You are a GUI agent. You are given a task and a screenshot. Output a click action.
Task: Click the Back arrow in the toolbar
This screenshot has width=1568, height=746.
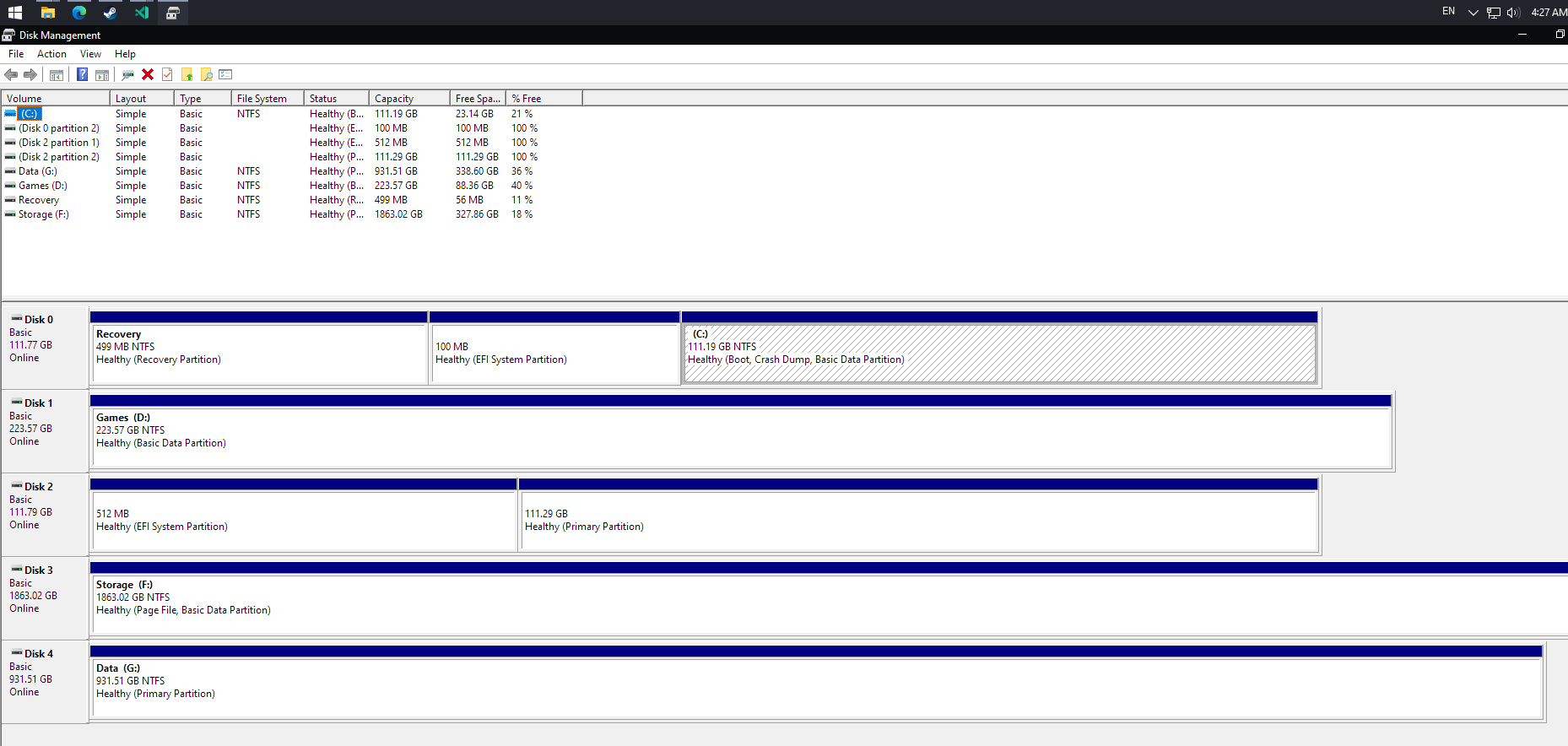click(11, 74)
